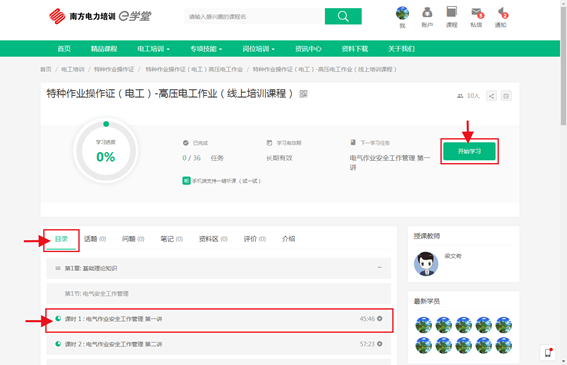The height and width of the screenshot is (365, 567).
Task: Go to 首页 in the green navigation bar
Action: tap(64, 49)
